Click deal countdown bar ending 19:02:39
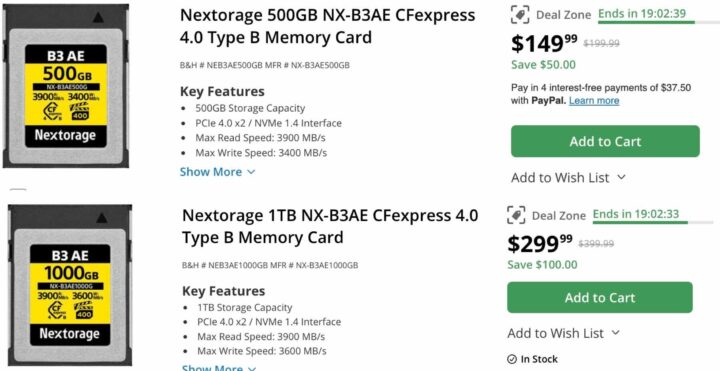 658,15
